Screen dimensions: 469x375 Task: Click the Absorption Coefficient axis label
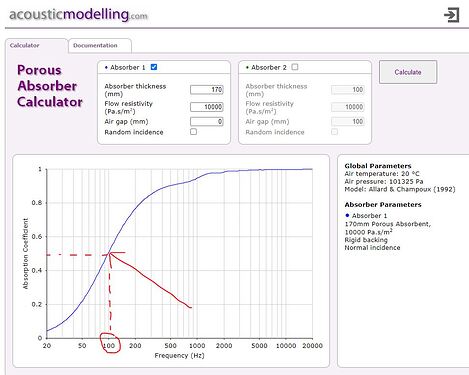[26, 253]
